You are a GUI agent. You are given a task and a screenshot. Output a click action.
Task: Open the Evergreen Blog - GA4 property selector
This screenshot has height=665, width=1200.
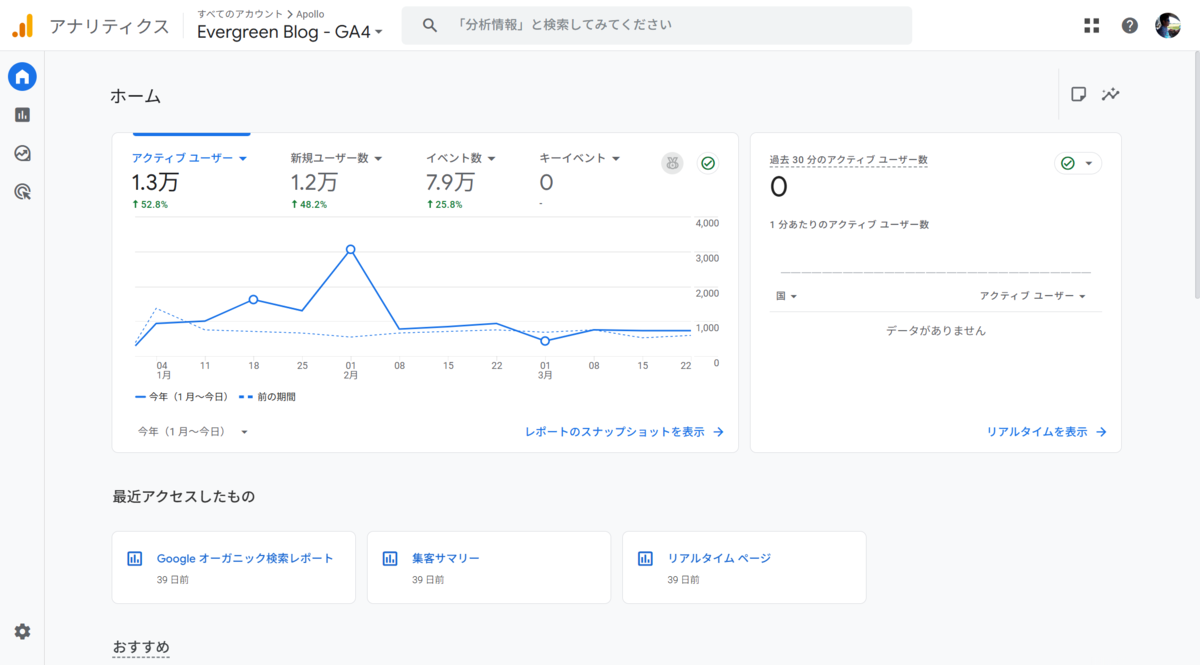[290, 32]
